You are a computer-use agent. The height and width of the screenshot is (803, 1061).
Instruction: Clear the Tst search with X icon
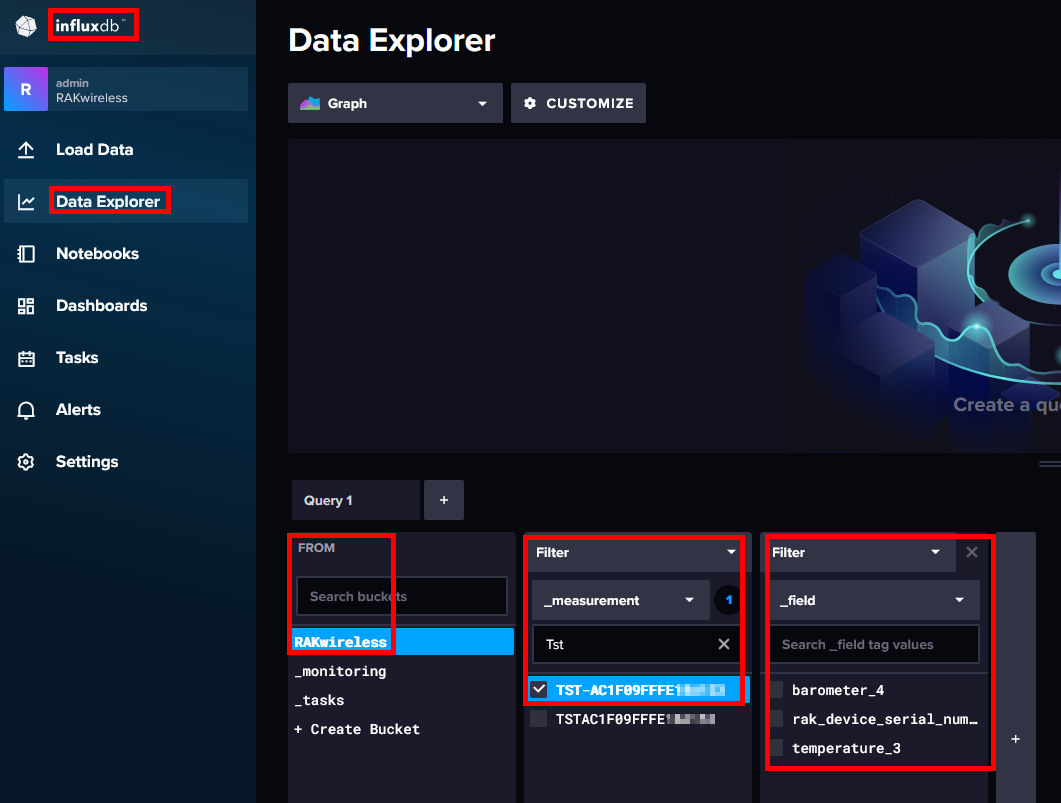point(723,644)
